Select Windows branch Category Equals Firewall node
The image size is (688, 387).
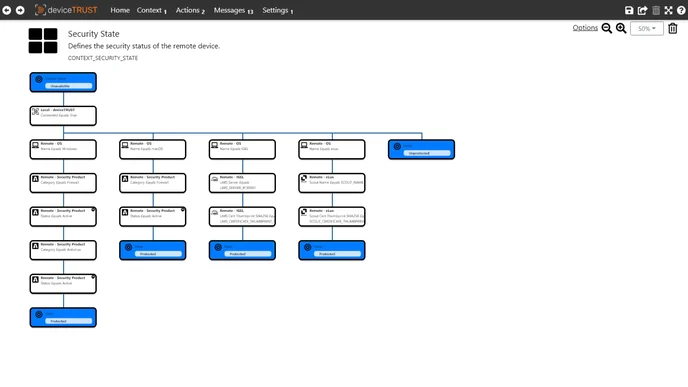63,183
